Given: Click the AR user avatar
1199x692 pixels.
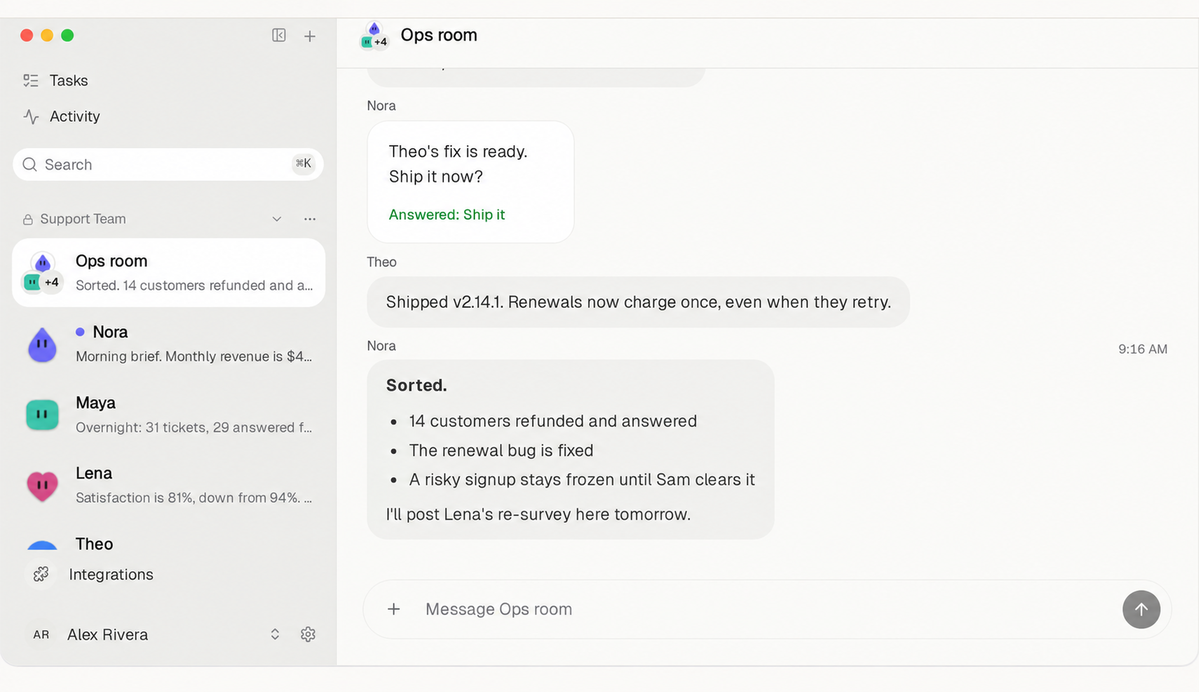Looking at the screenshot, I should coord(41,635).
